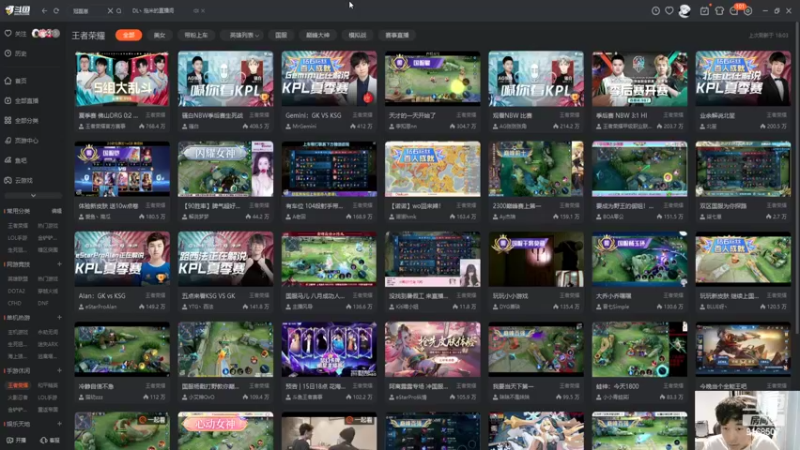
Task: Open DOTA2 category in the sidebar
Action: tap(16, 291)
